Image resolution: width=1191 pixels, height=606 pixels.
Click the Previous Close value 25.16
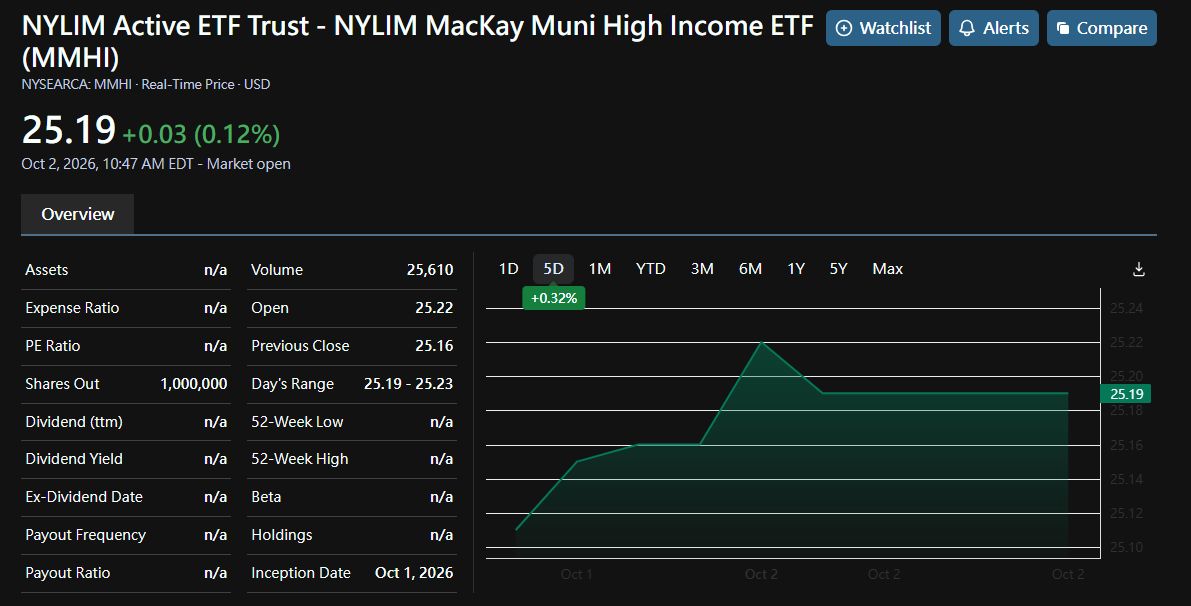pos(434,346)
